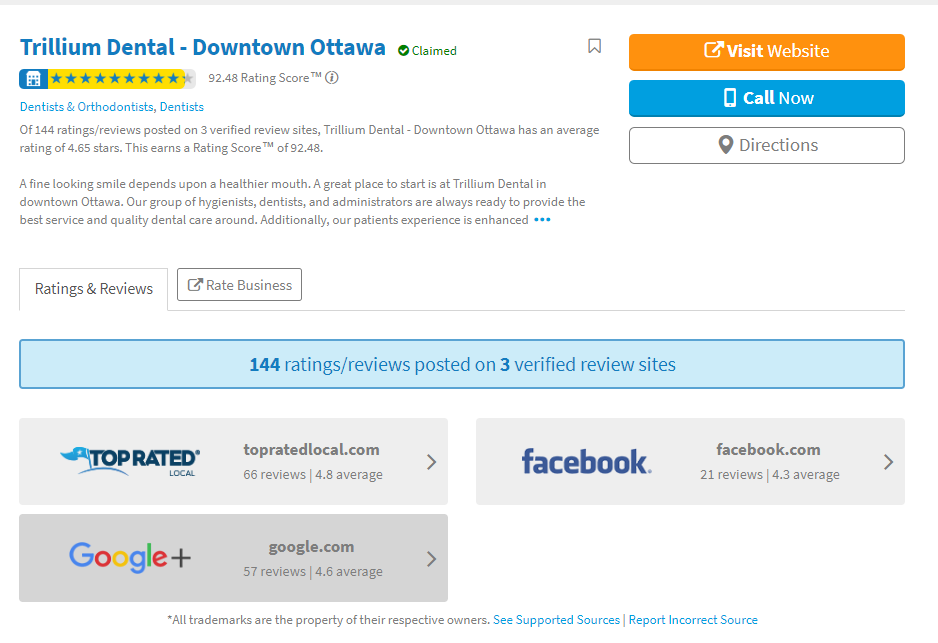
Task: Open the facebook.com chevron arrow
Action: point(888,462)
